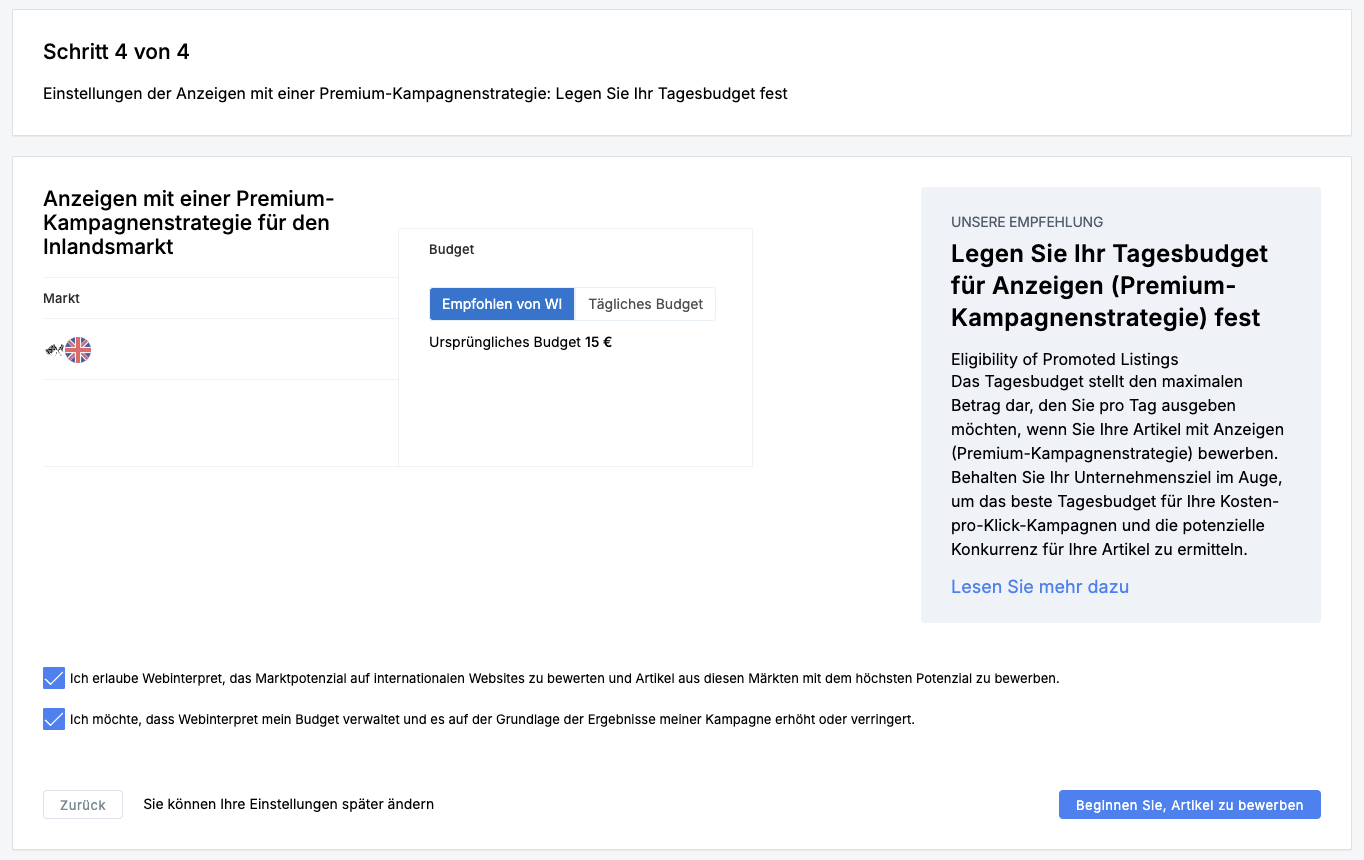
Task: Go back with the 'Zurück' button
Action: coord(83,805)
